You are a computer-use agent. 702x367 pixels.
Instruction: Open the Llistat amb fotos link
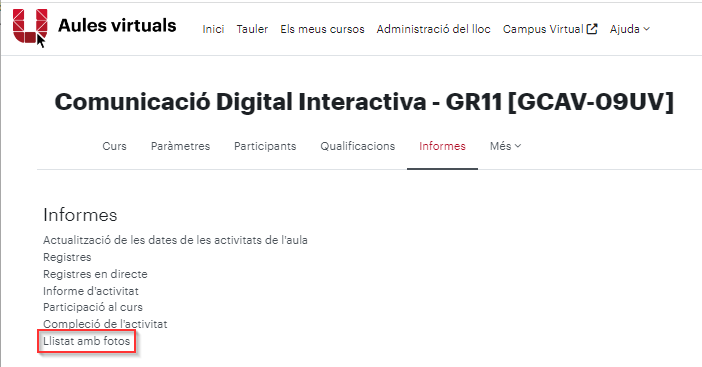tap(86, 341)
